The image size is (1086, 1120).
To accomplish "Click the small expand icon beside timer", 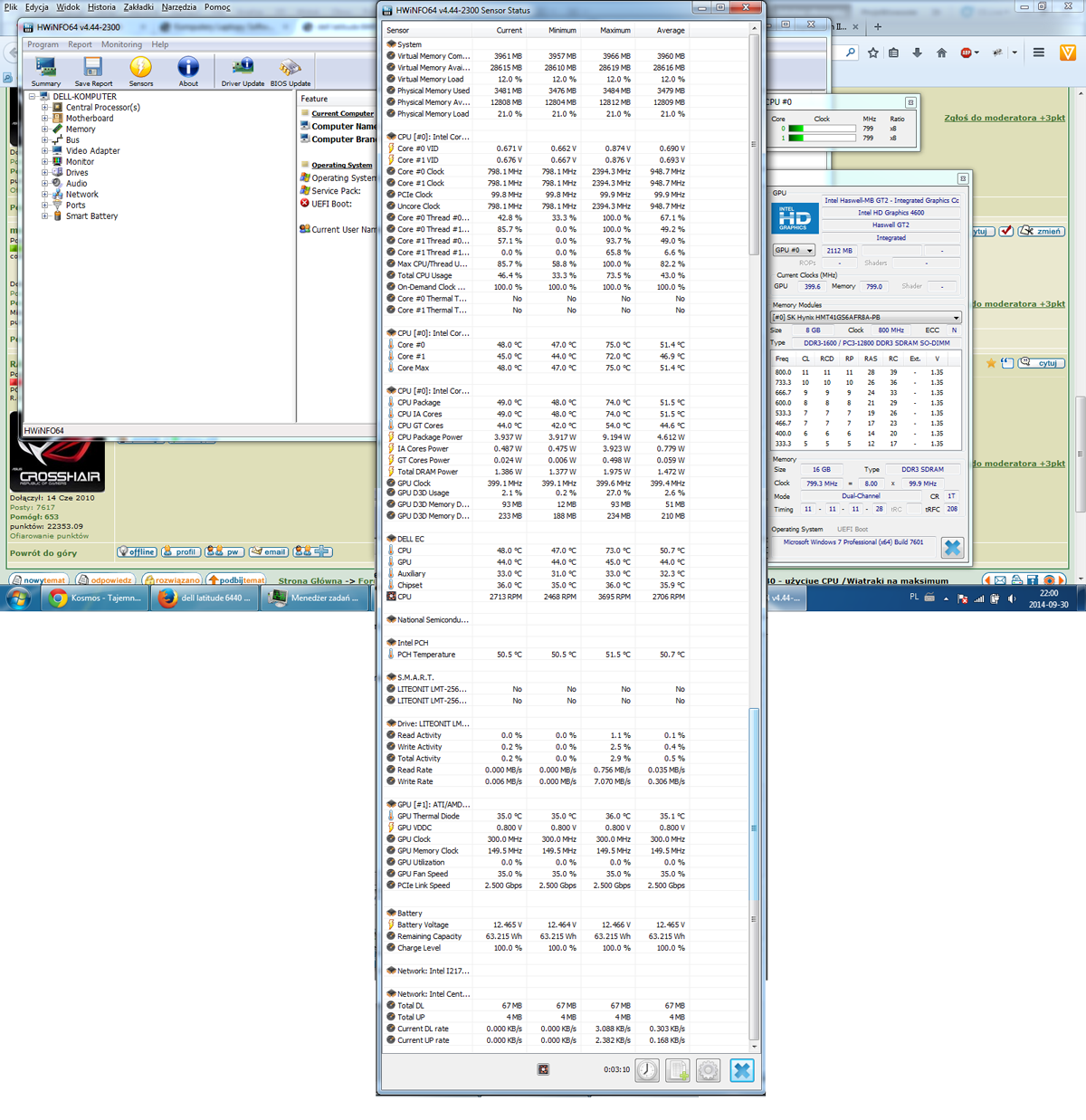I will point(543,1069).
